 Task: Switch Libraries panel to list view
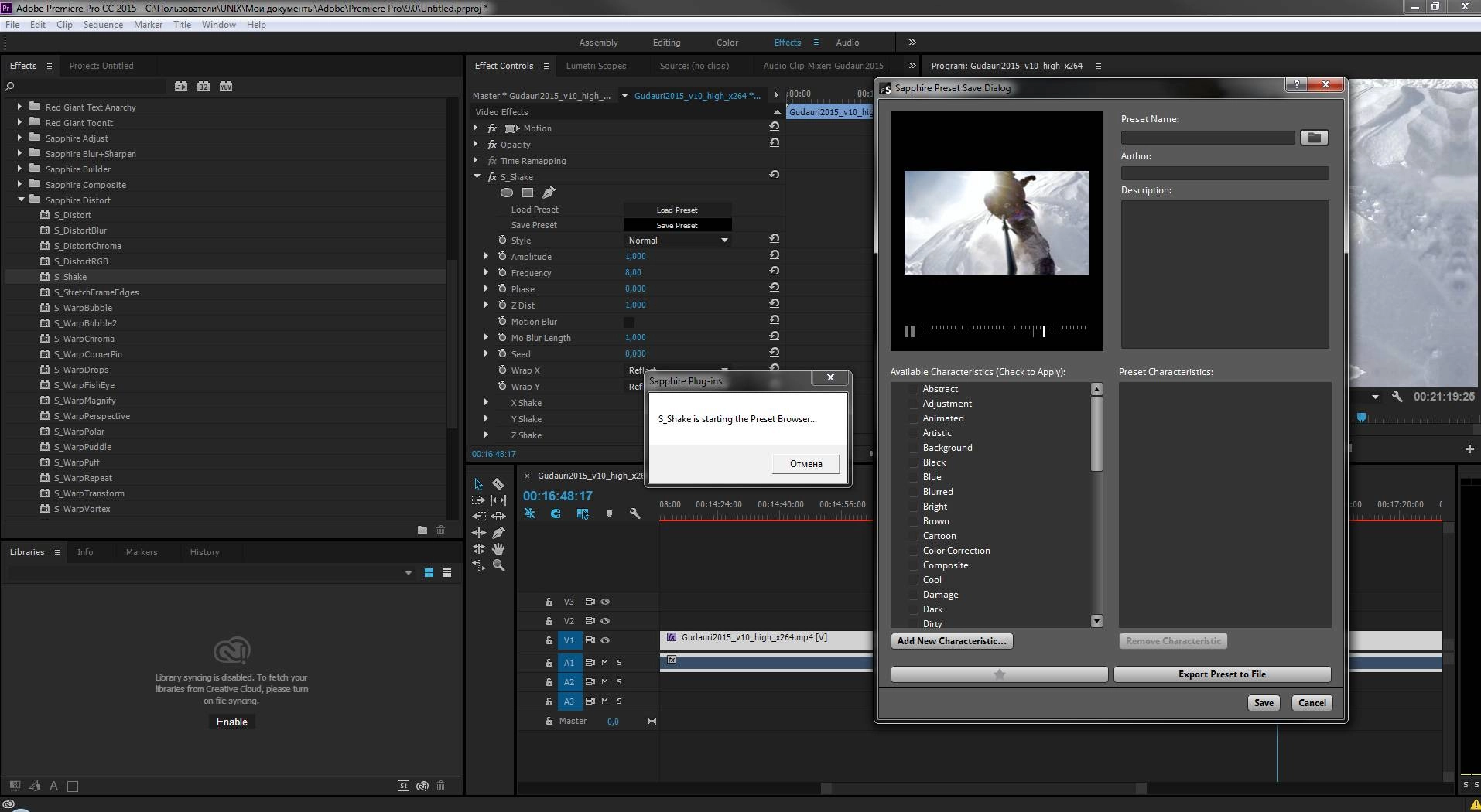coord(446,573)
